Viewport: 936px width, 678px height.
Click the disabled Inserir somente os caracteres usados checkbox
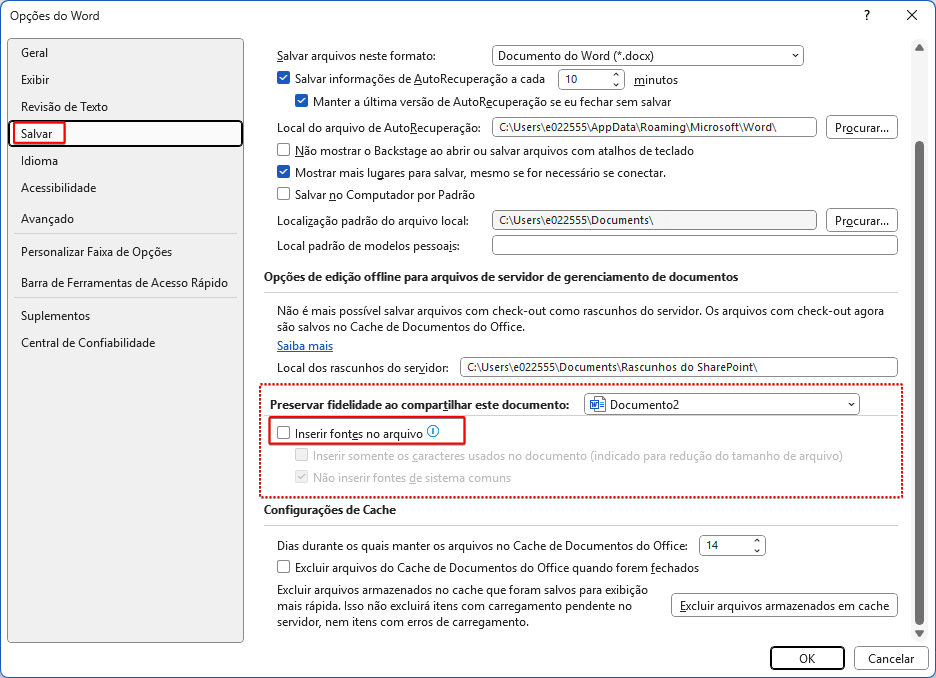coord(301,455)
